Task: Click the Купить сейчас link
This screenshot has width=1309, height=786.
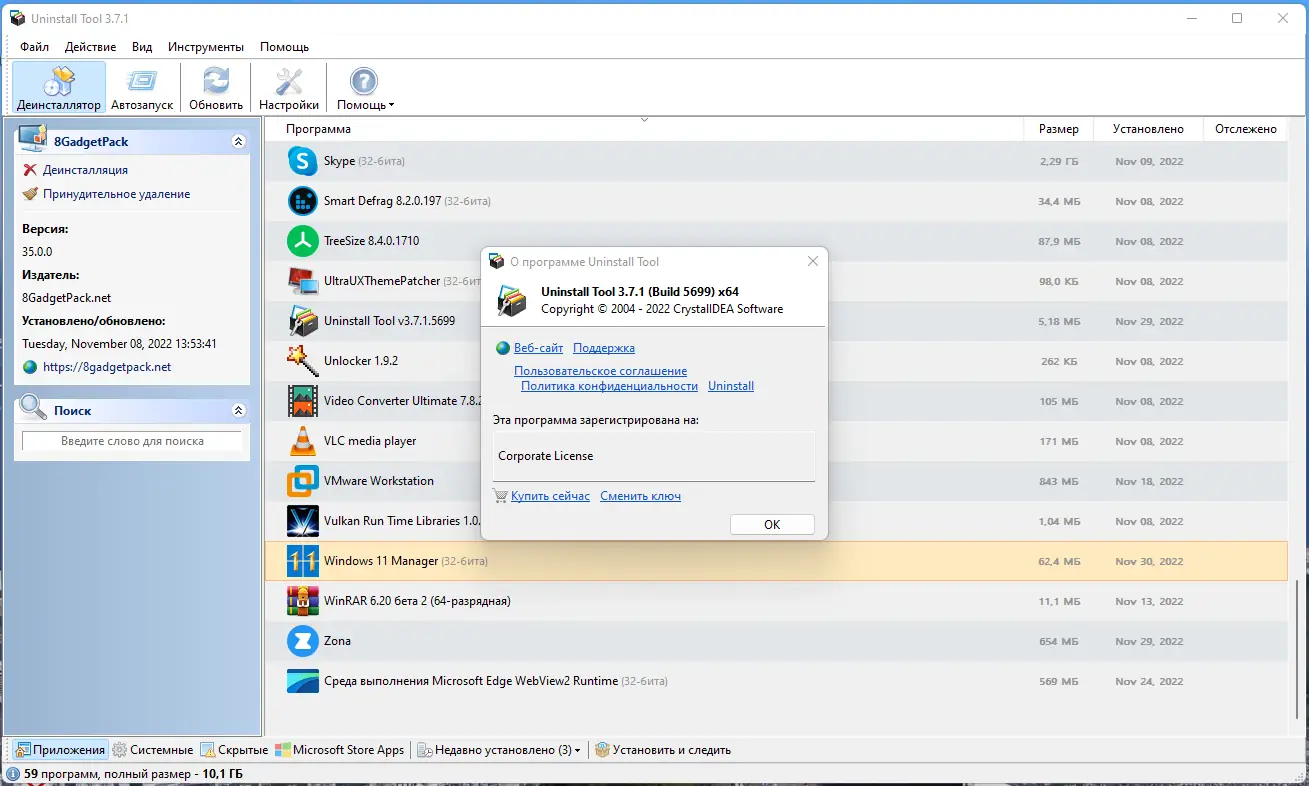Action: (550, 496)
